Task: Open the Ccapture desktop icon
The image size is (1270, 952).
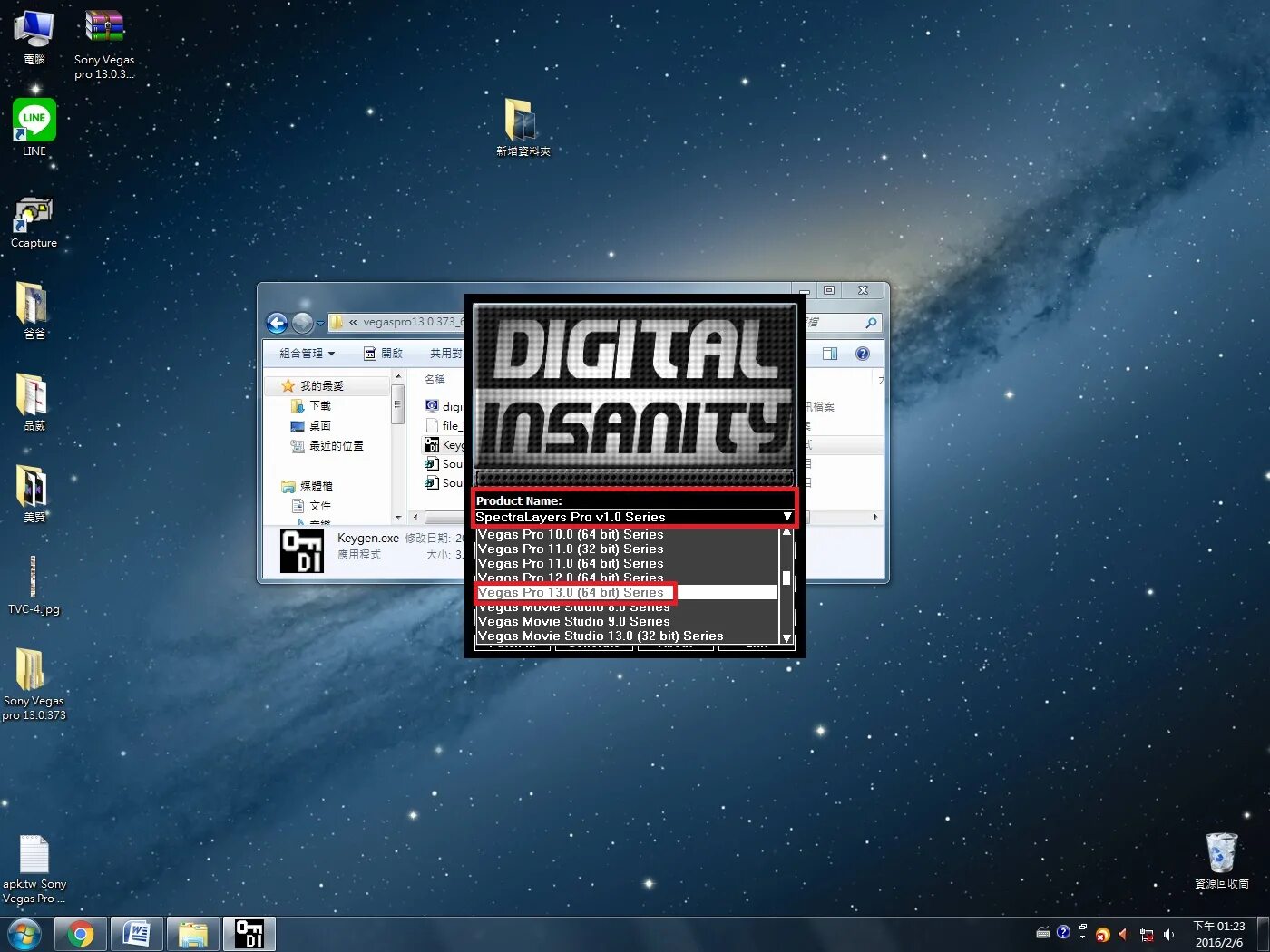Action: coord(34,222)
